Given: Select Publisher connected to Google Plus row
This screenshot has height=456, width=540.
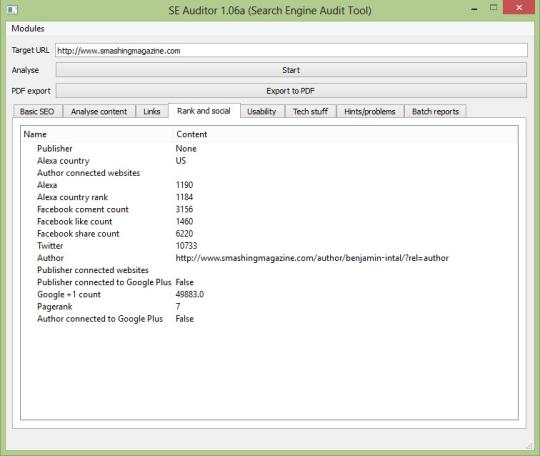Looking at the screenshot, I should click(269, 282).
